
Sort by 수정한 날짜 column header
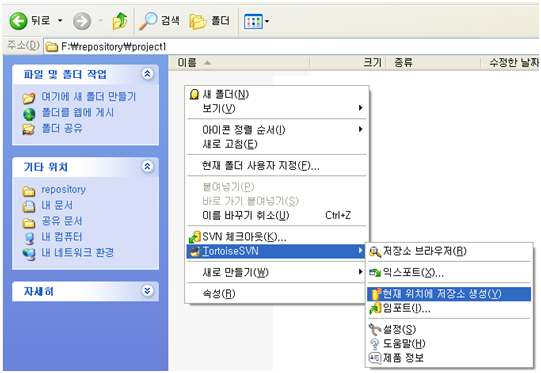pos(510,62)
